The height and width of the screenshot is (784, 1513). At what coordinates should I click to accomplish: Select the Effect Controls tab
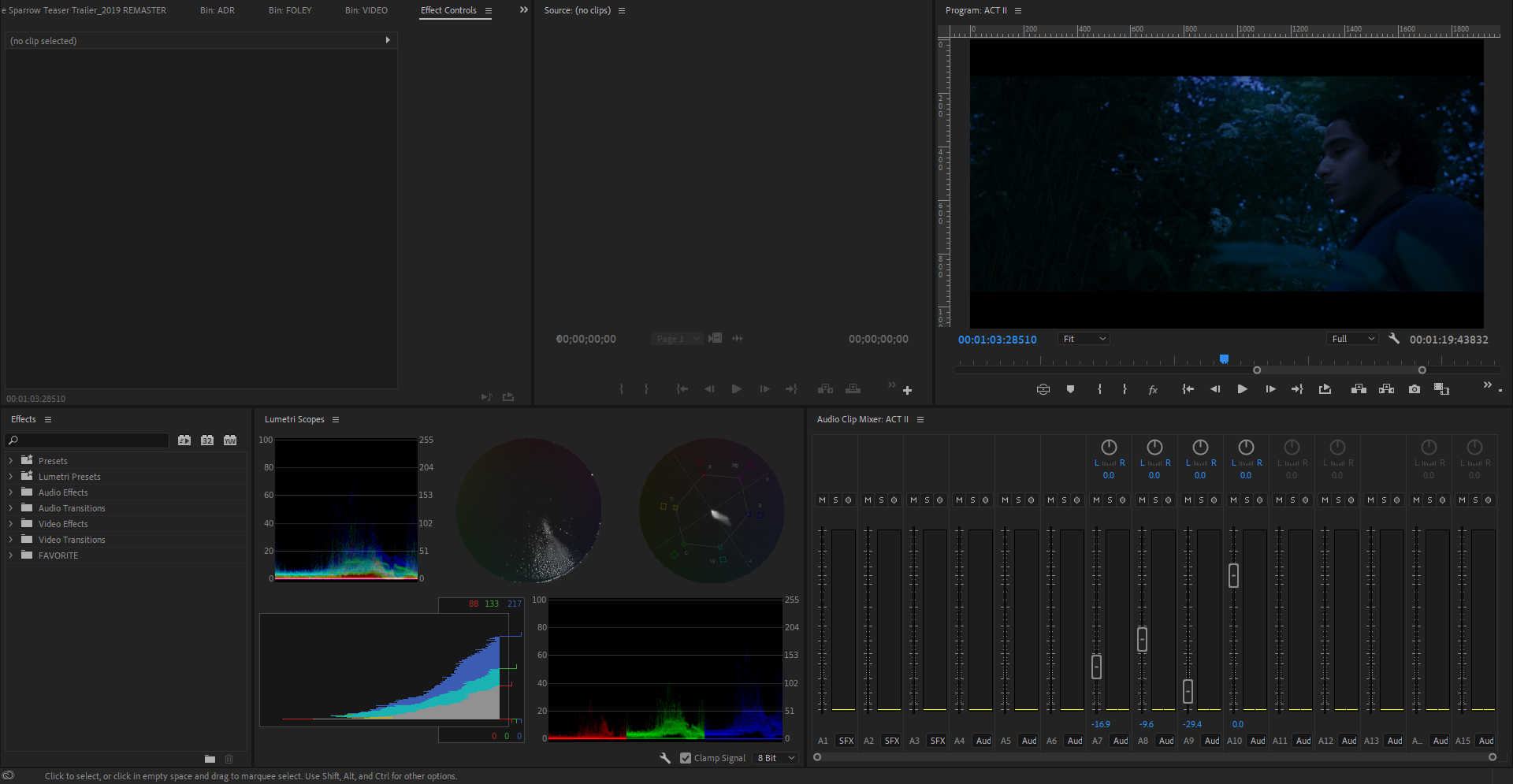pyautogui.click(x=448, y=10)
